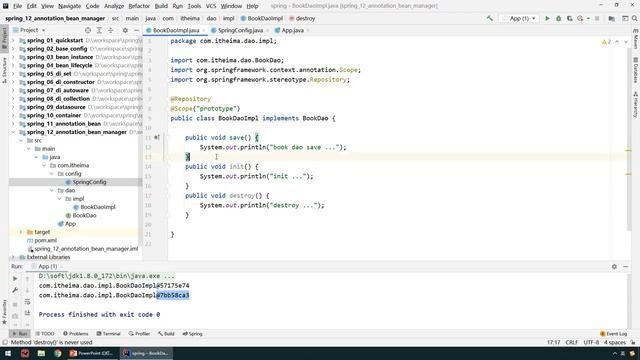Image resolution: width=640 pixels, height=360 pixels.
Task: Expand the target folder
Action: [x=21, y=232]
